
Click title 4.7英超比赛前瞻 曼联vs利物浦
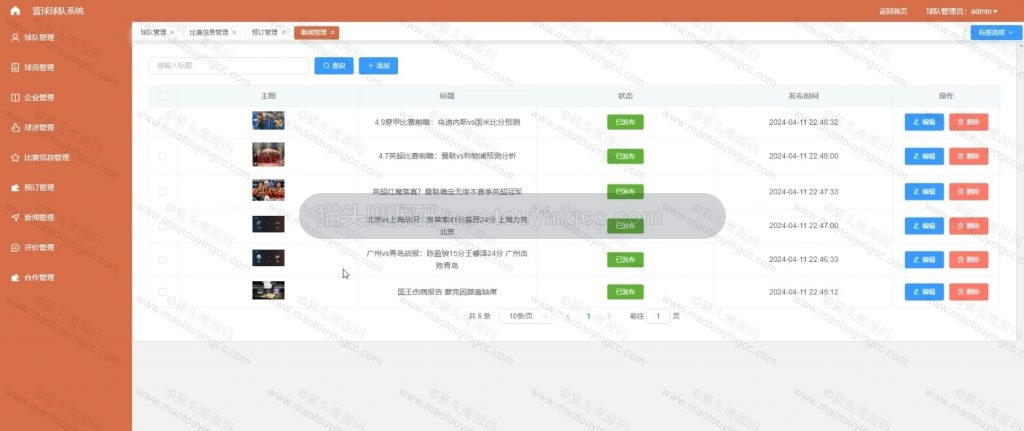[x=447, y=156]
